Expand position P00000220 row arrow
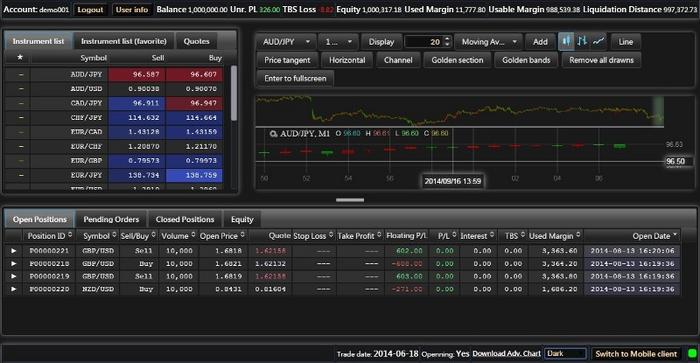Image resolution: width=700 pixels, height=363 pixels. coord(14,289)
